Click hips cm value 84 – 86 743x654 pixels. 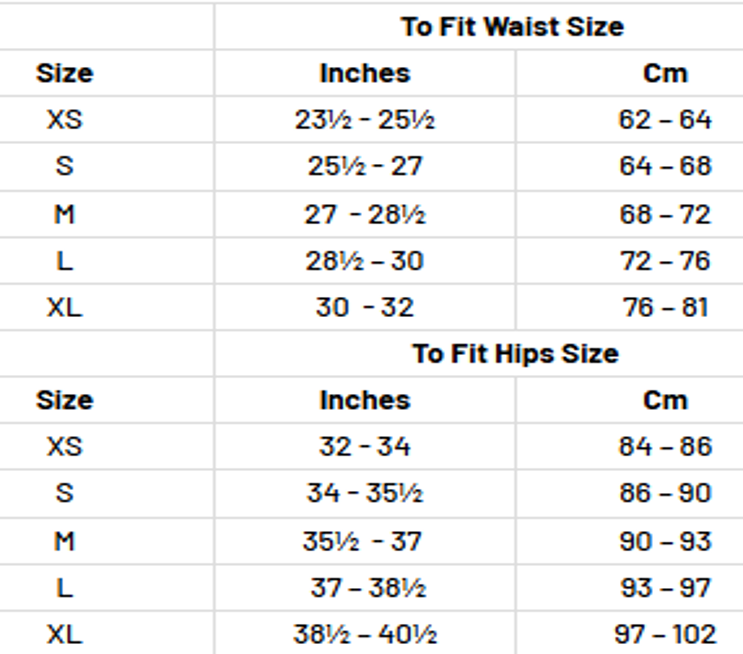[x=665, y=446]
